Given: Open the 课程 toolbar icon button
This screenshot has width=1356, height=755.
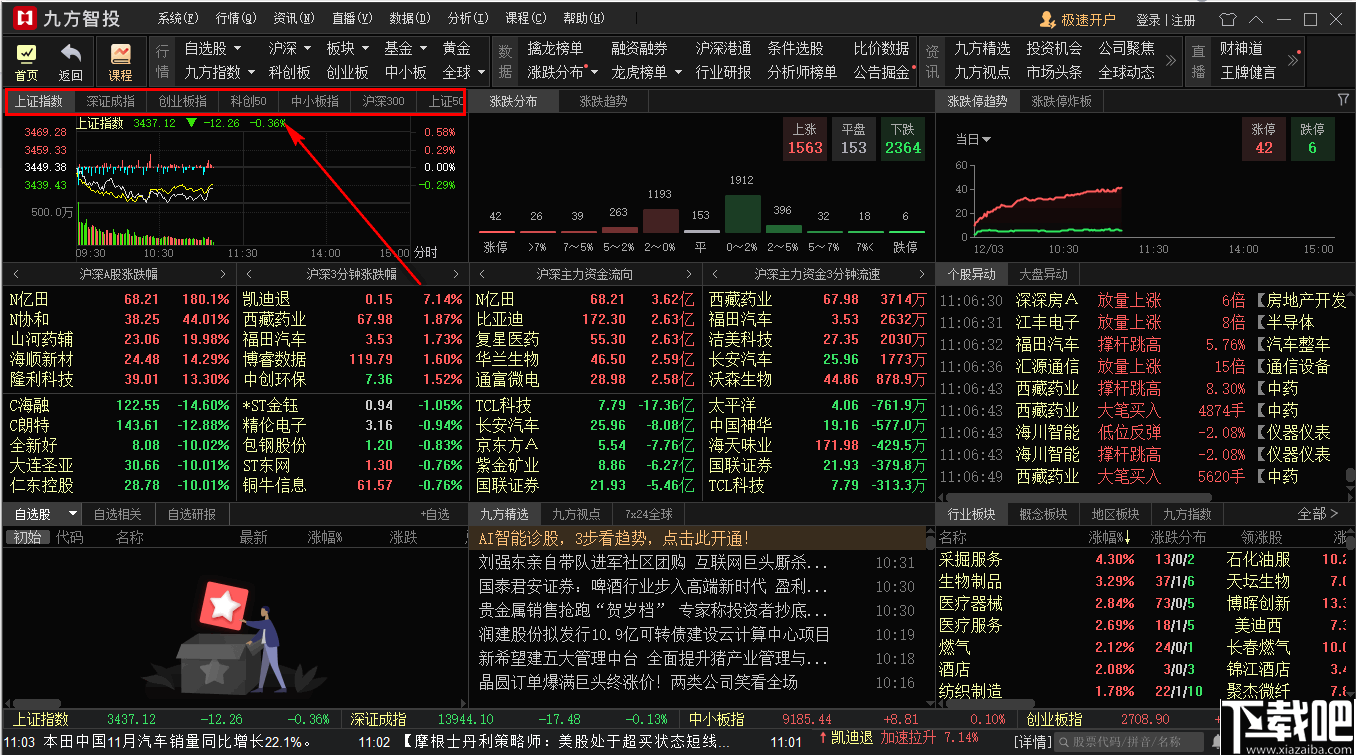Looking at the screenshot, I should point(120,61).
